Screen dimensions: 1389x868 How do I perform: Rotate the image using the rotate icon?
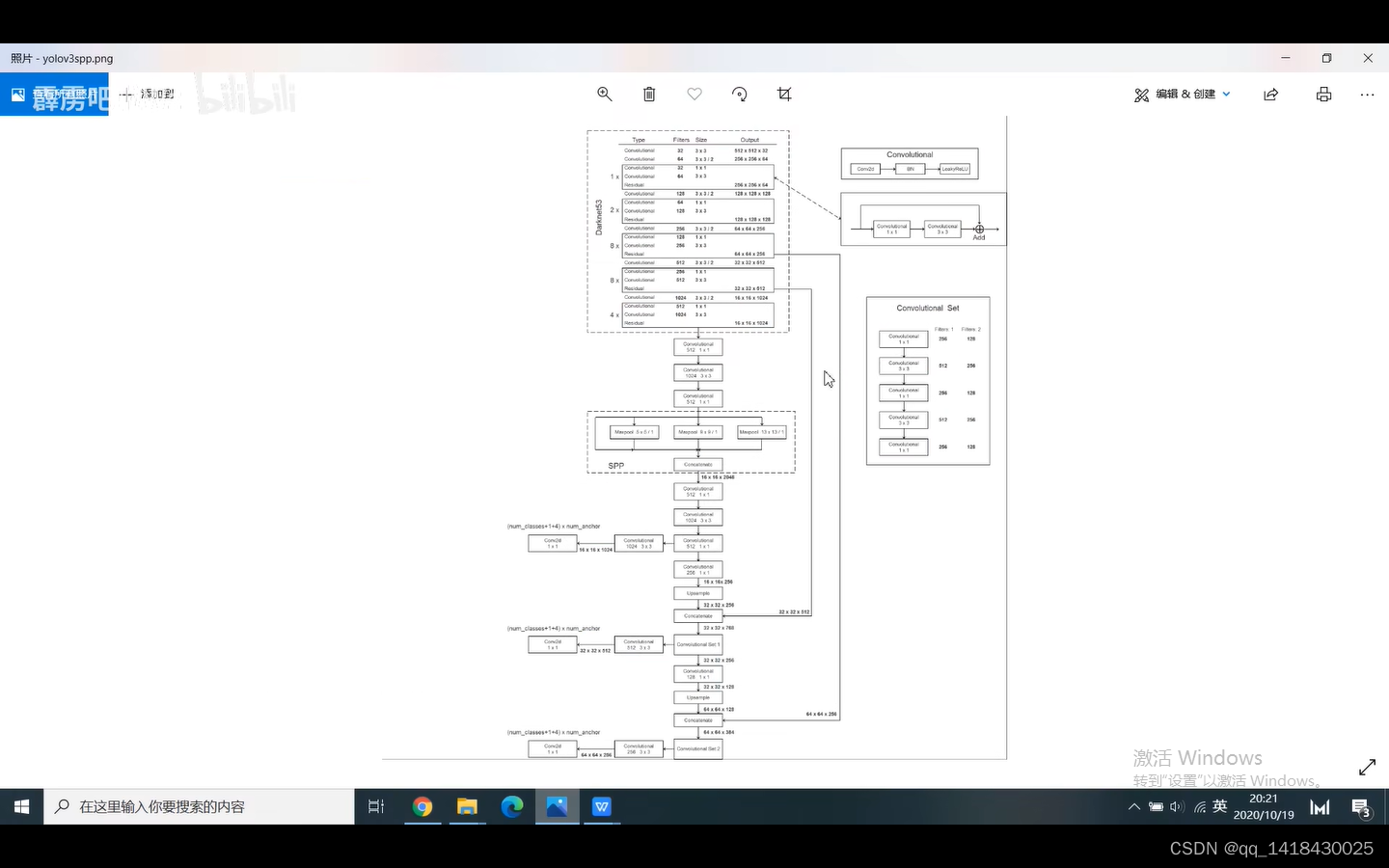click(740, 94)
